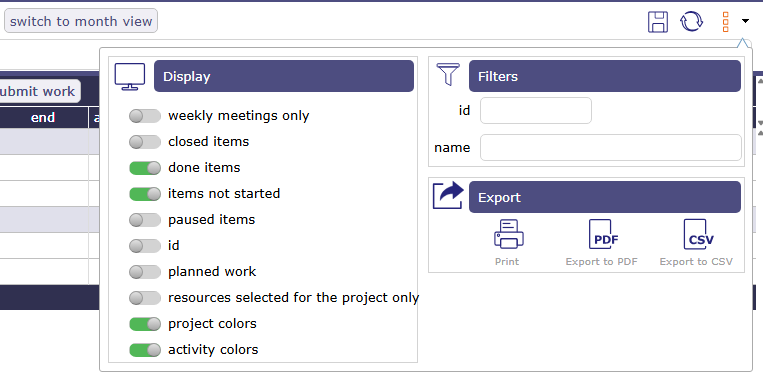Toggle the id display switch
This screenshot has height=384, width=763.
[145, 246]
